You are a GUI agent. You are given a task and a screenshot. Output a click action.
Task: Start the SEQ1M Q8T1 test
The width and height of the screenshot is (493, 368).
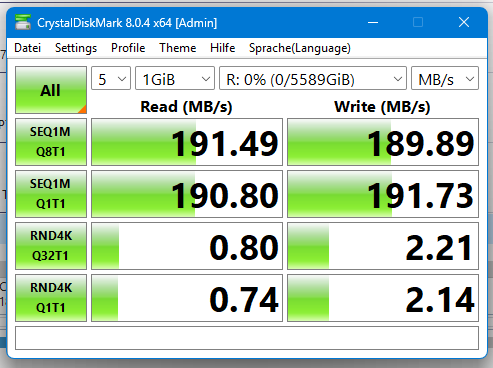(51, 142)
